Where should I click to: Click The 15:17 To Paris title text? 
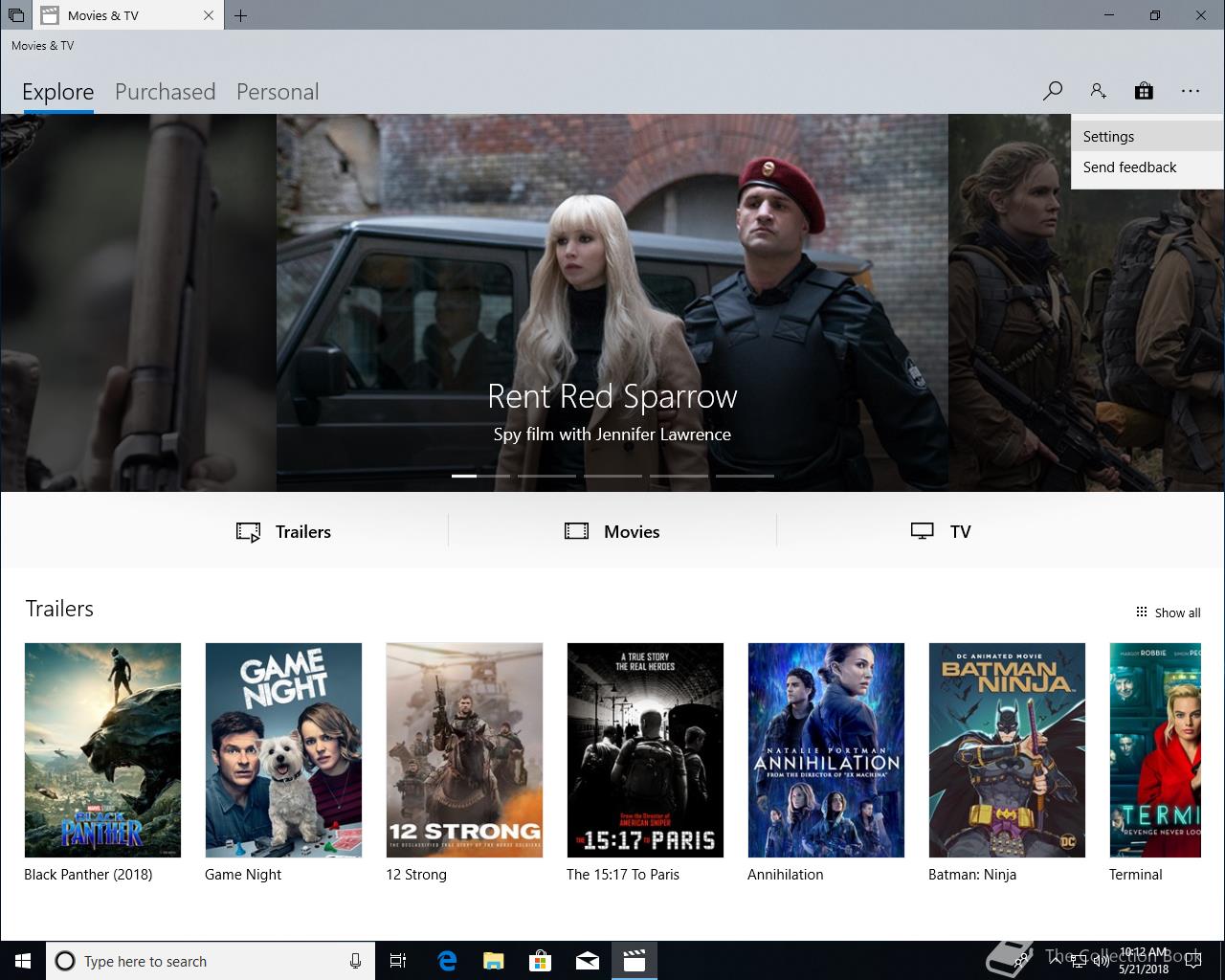tap(623, 875)
